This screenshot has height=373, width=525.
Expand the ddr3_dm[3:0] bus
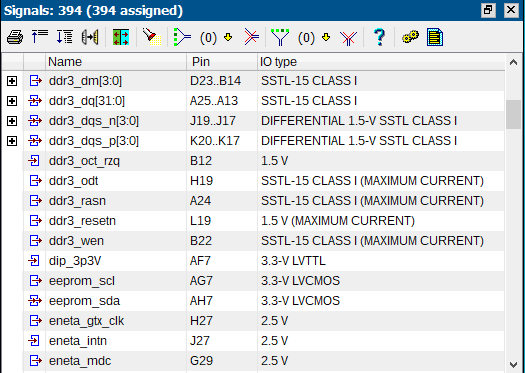tap(12, 81)
